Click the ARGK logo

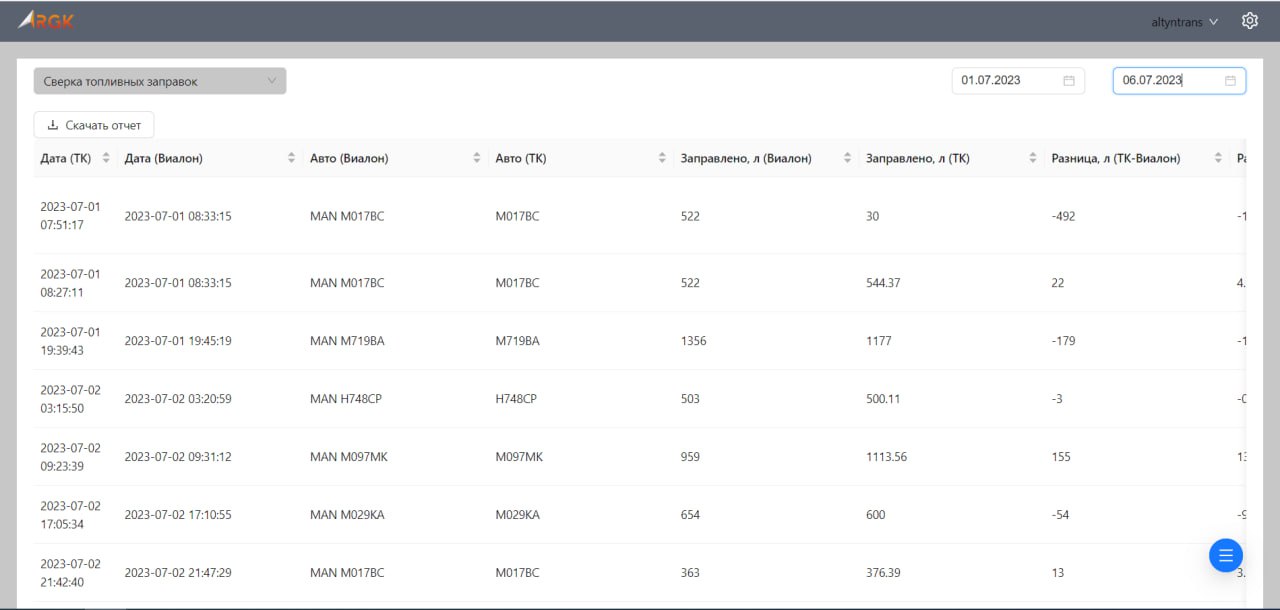point(46,20)
